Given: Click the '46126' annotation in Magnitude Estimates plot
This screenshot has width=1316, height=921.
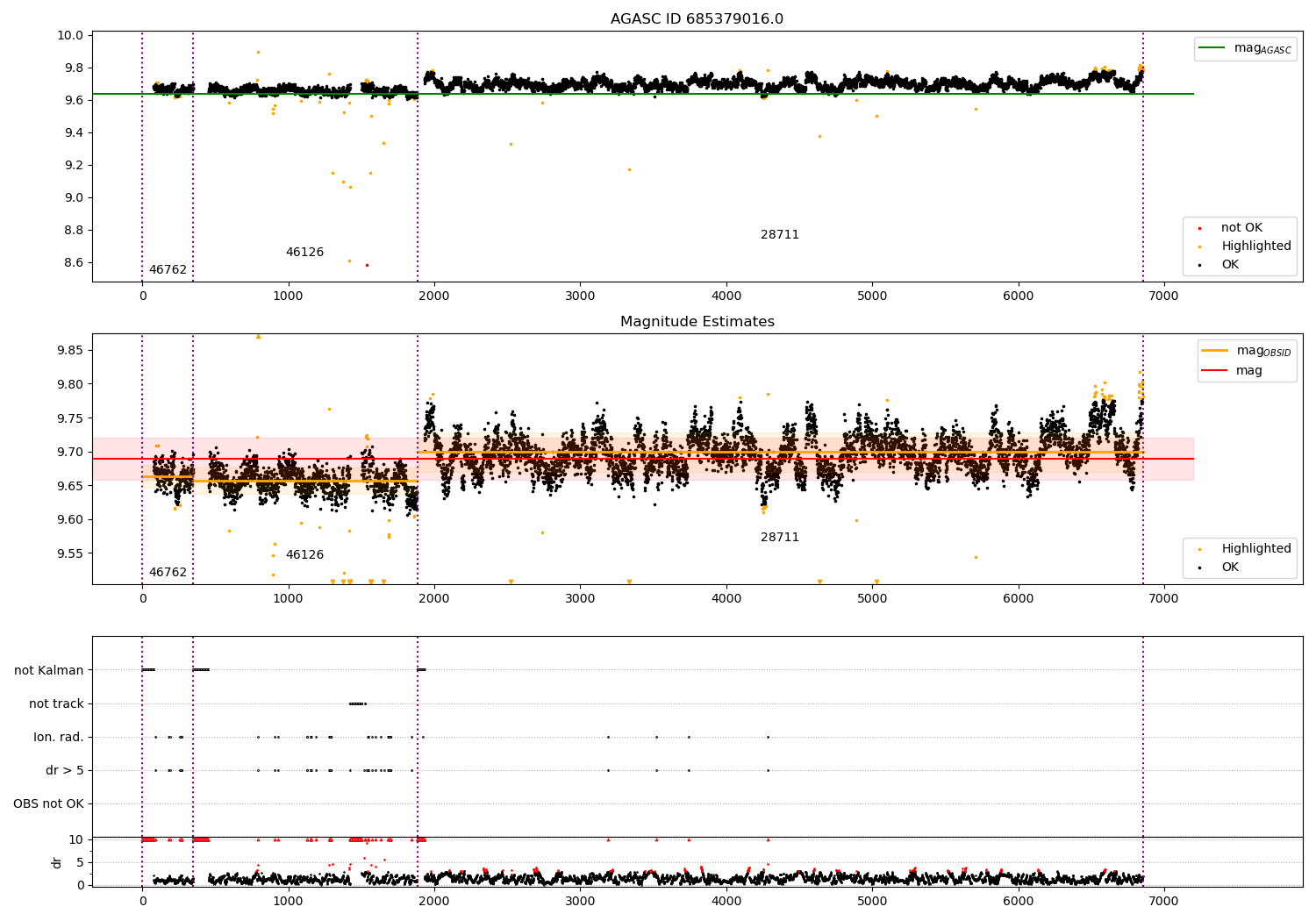Looking at the screenshot, I should (x=304, y=555).
